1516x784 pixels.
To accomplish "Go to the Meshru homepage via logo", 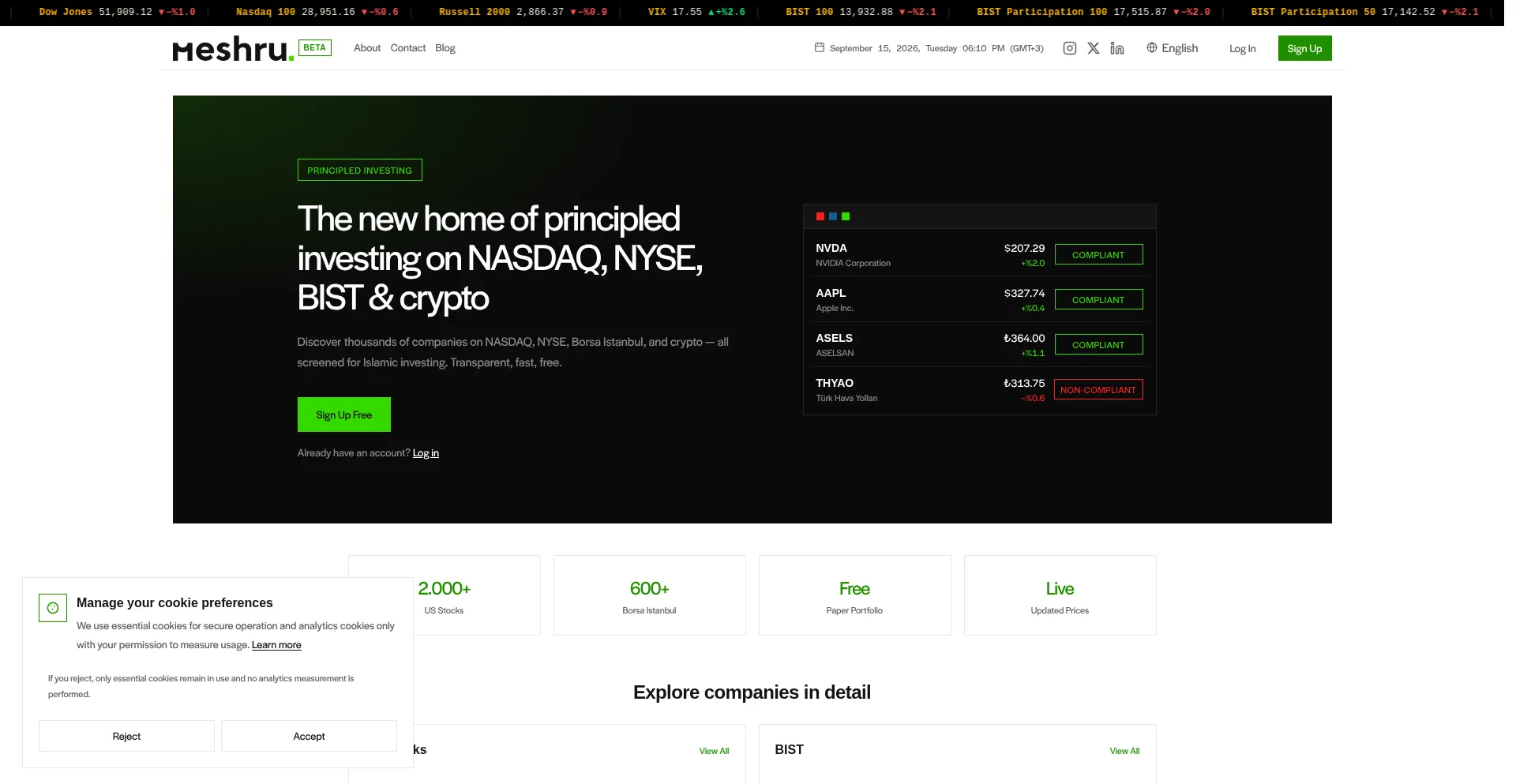I will [233, 49].
